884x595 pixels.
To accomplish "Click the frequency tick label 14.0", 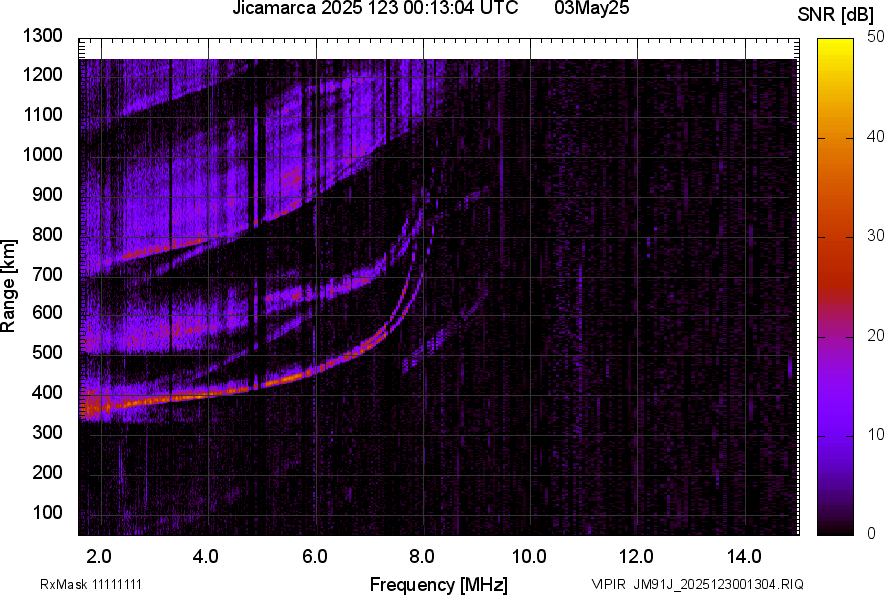I will point(745,557).
